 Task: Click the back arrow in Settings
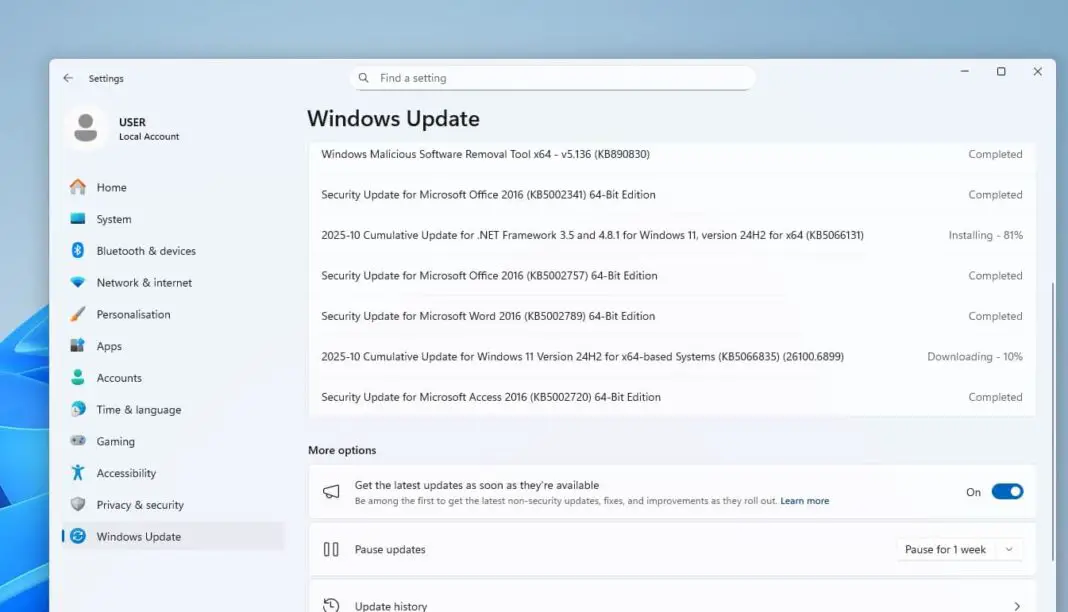68,78
